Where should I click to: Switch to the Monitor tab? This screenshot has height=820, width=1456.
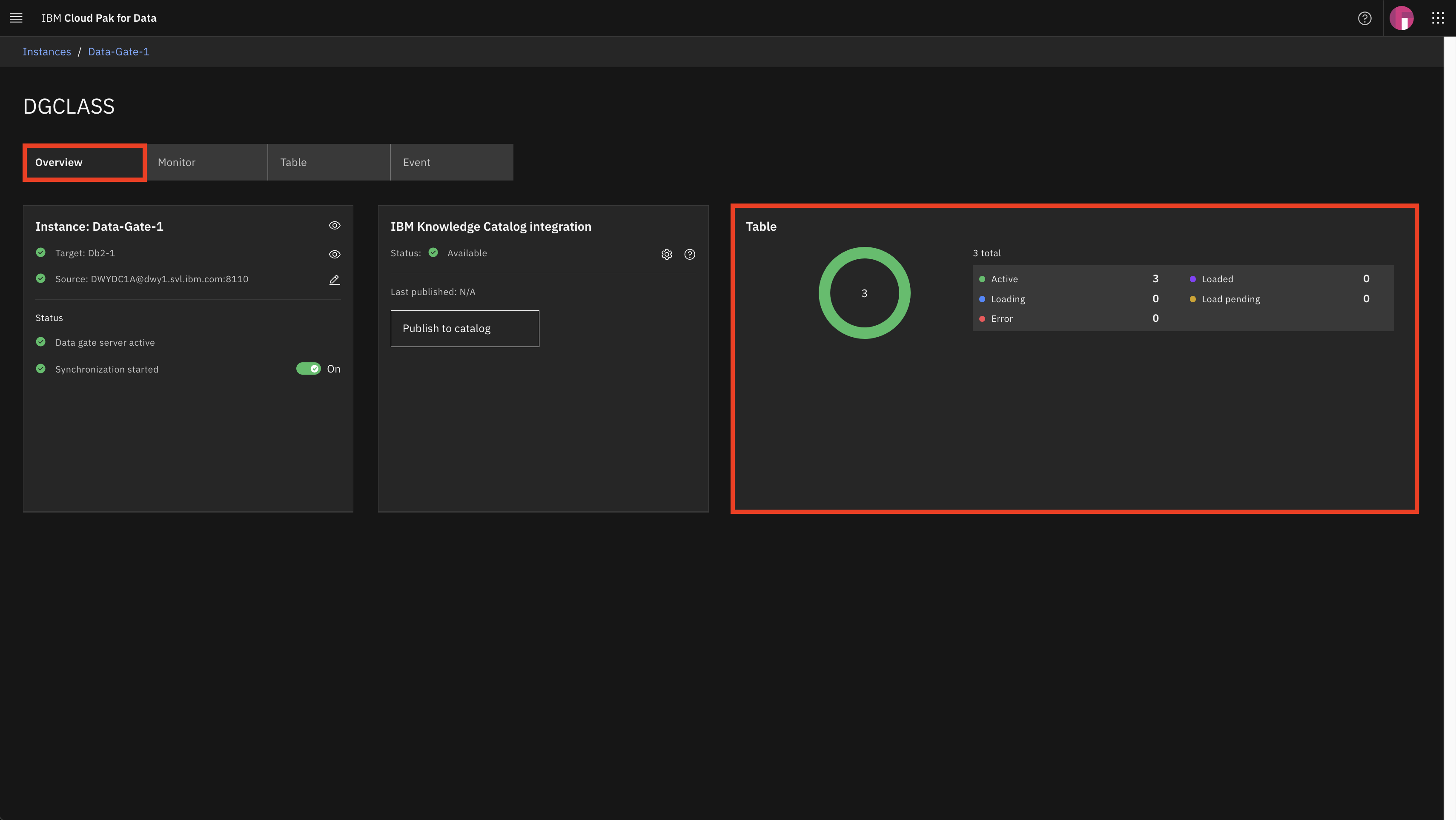coord(176,162)
